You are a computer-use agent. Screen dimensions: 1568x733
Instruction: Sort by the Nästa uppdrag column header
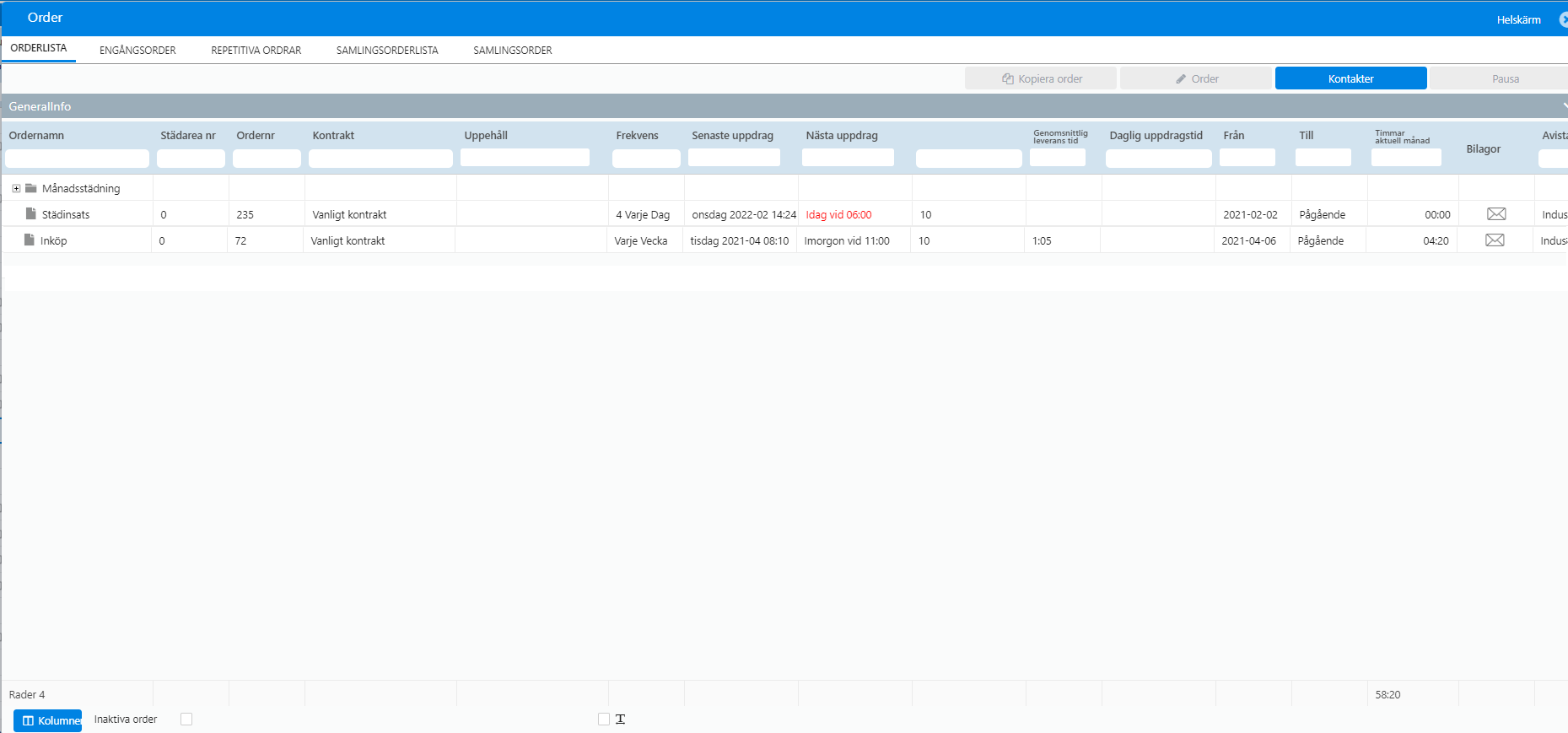[x=842, y=135]
